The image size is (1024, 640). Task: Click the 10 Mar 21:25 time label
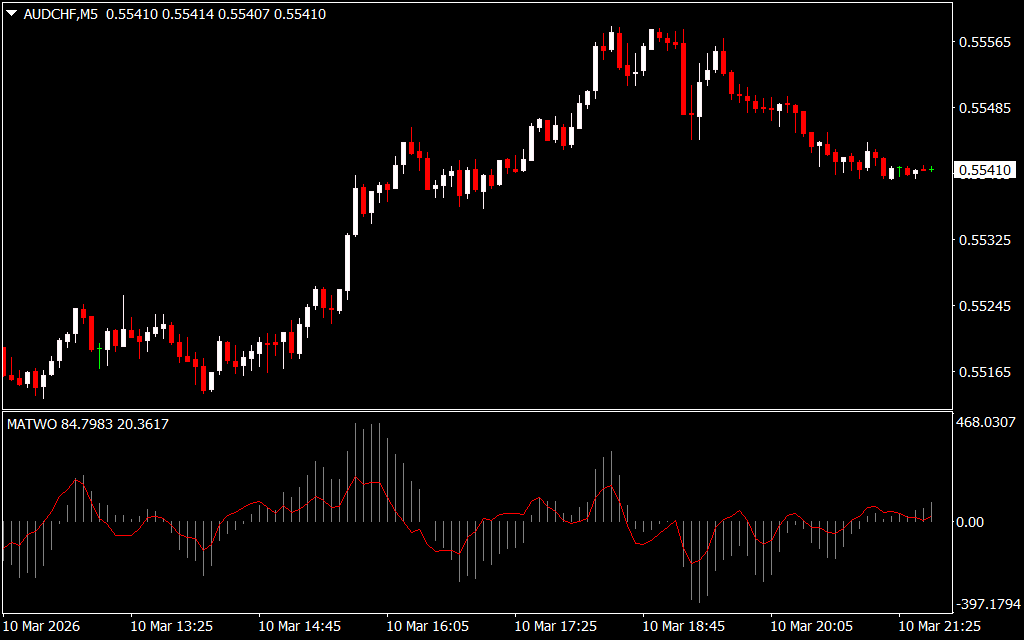click(x=939, y=626)
